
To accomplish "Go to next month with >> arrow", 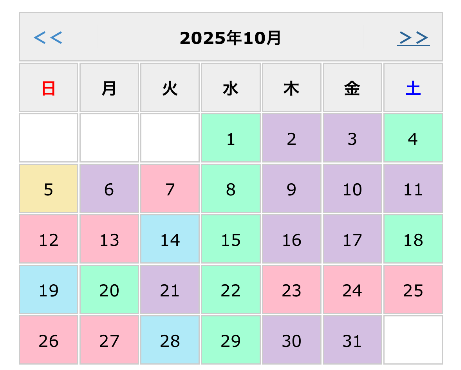I will (413, 38).
